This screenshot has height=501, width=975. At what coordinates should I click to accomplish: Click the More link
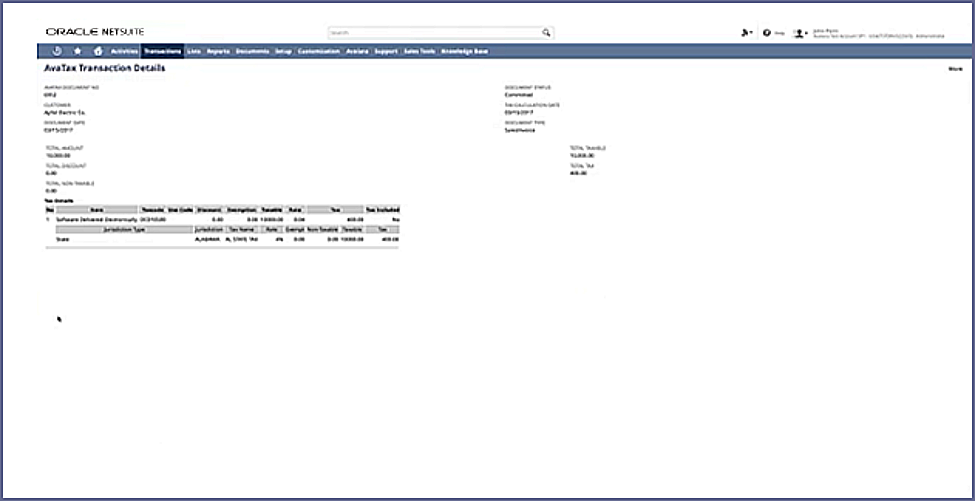[955, 69]
